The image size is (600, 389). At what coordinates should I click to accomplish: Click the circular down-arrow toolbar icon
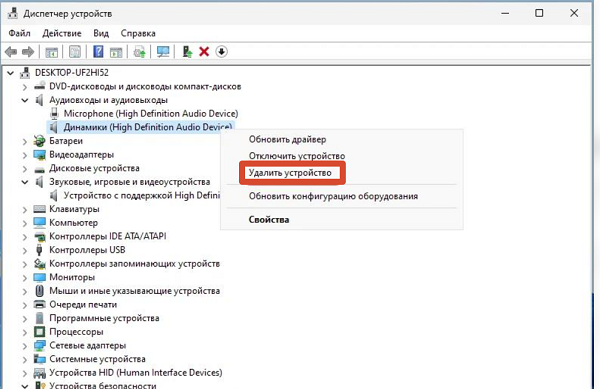[222, 52]
